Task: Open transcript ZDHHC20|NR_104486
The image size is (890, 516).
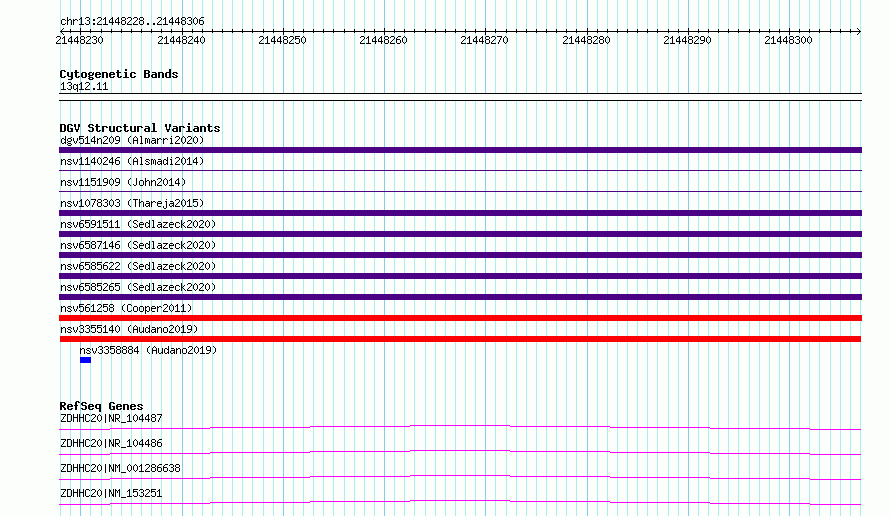Action: pos(111,443)
